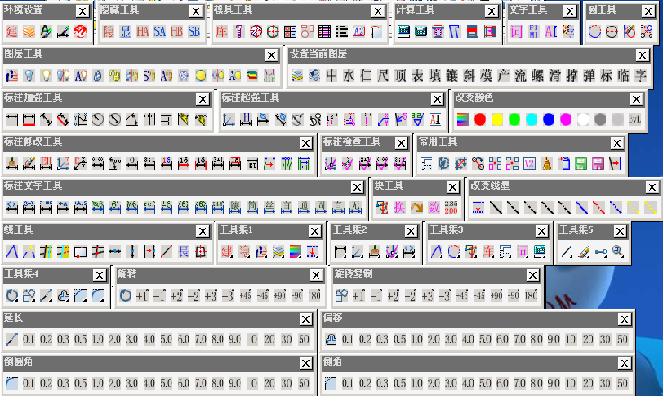Close the 改变线型 toolbar

[652, 187]
